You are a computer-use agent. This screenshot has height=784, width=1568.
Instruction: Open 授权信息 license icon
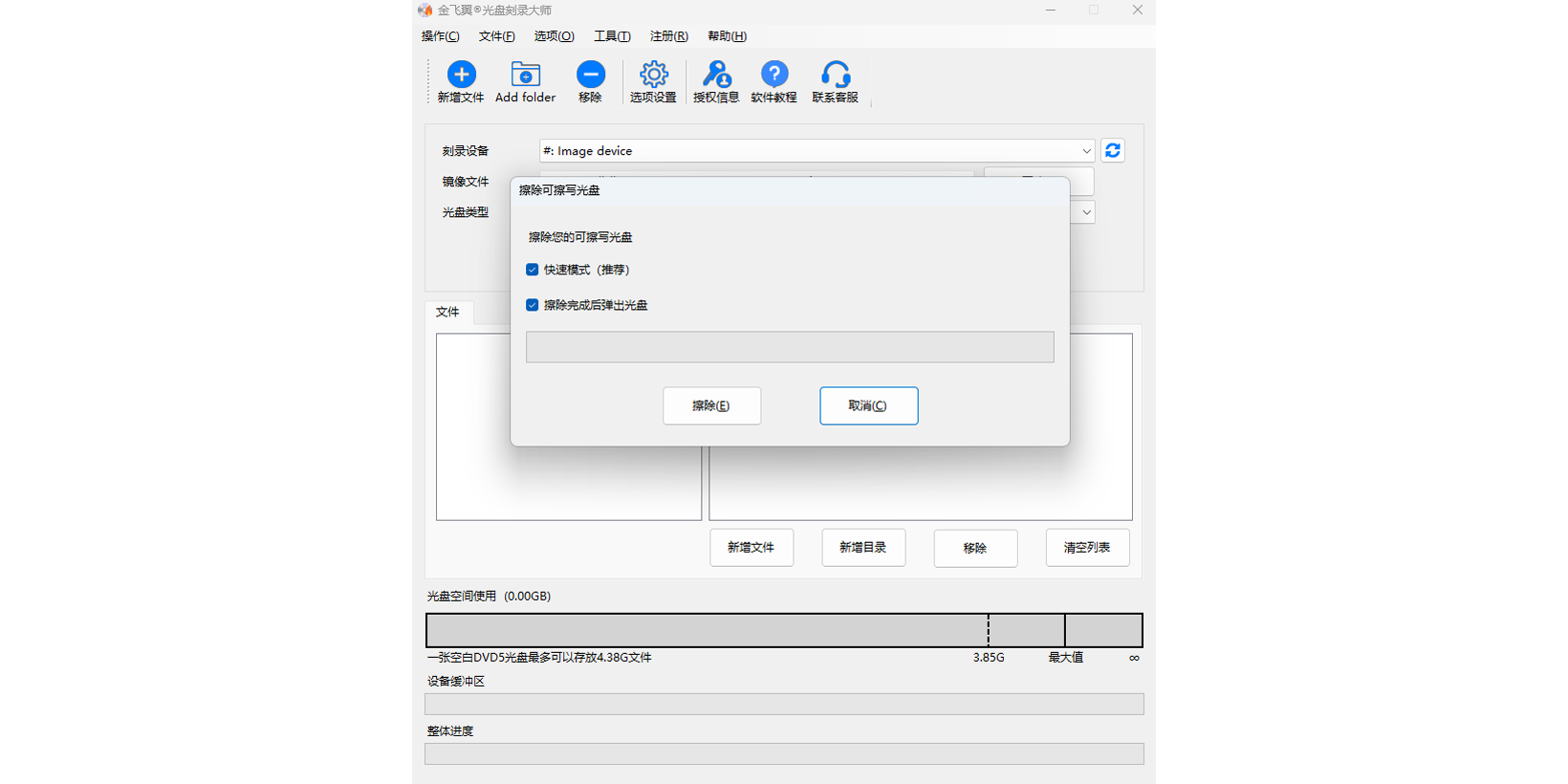[x=716, y=75]
